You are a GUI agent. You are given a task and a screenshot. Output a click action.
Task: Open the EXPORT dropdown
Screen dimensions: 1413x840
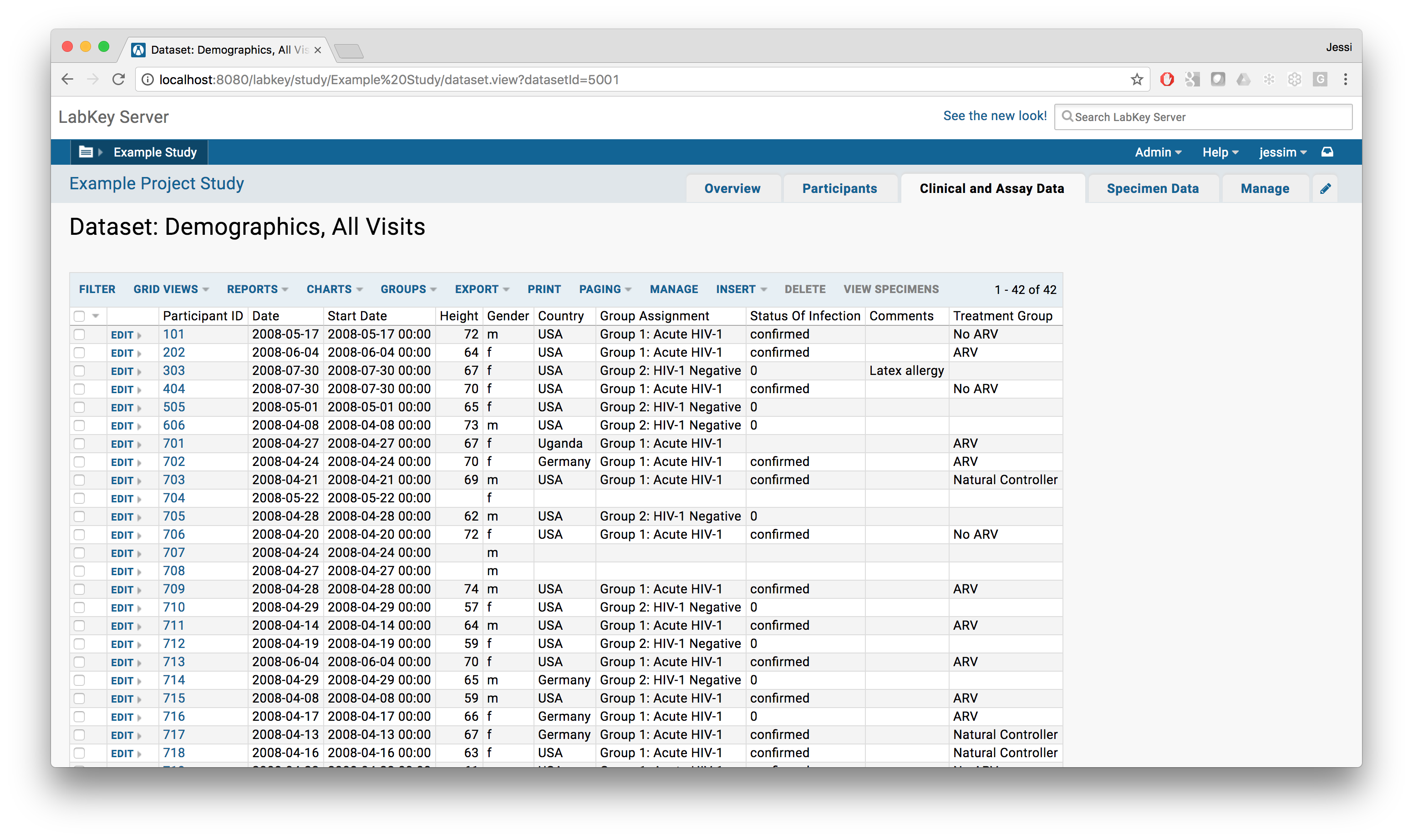[482, 289]
